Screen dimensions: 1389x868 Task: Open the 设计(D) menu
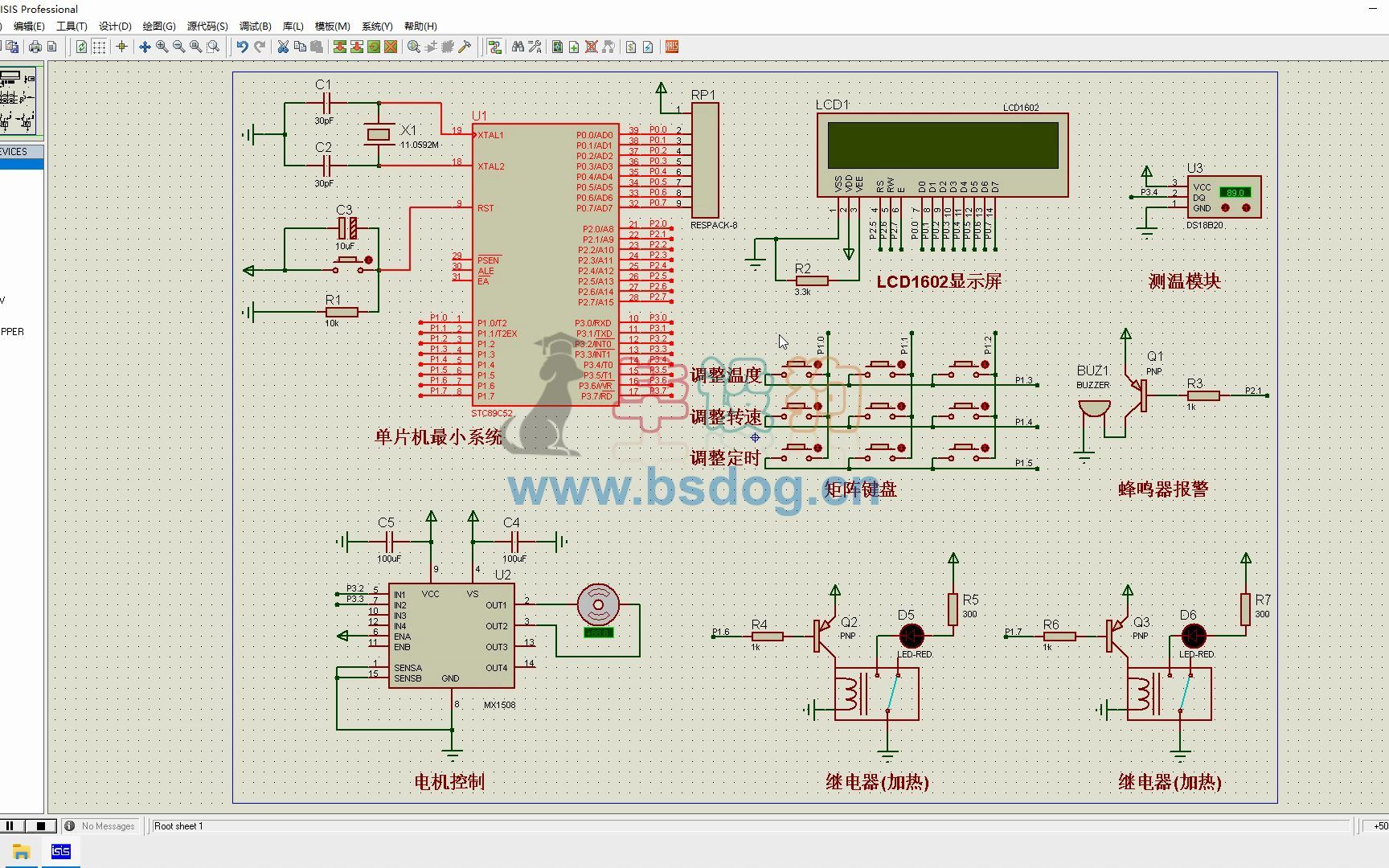tap(115, 26)
